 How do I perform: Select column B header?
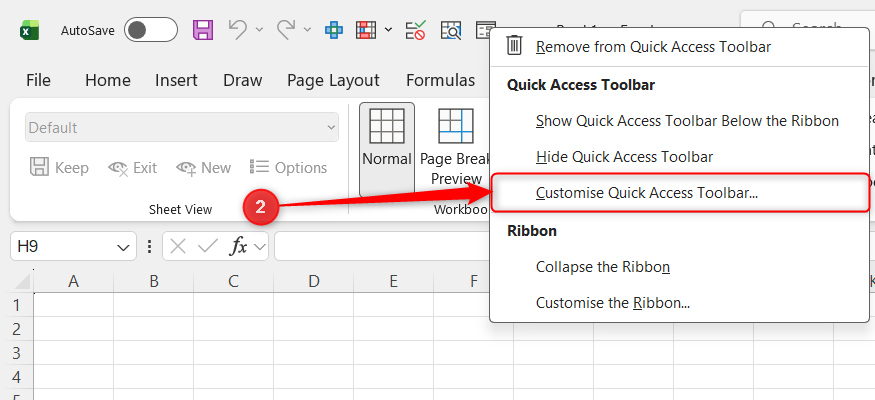click(x=153, y=281)
